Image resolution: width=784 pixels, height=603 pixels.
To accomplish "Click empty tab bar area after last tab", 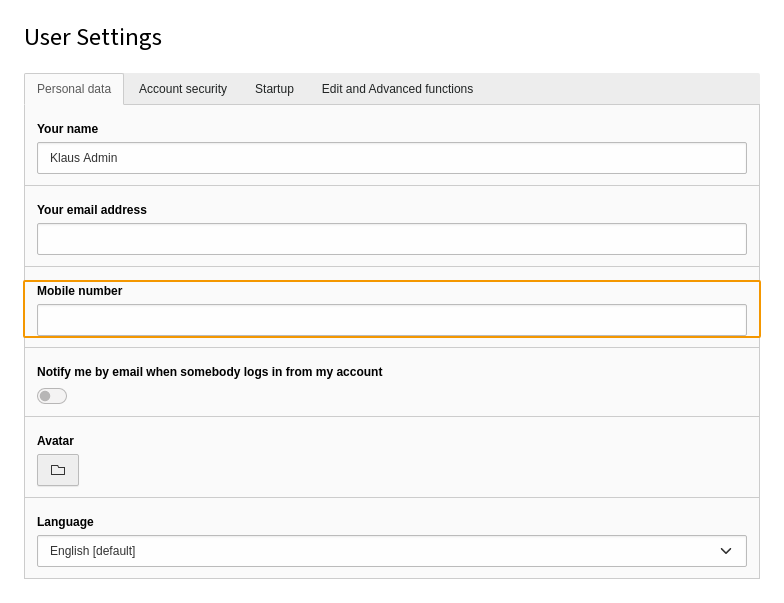I will coord(620,89).
